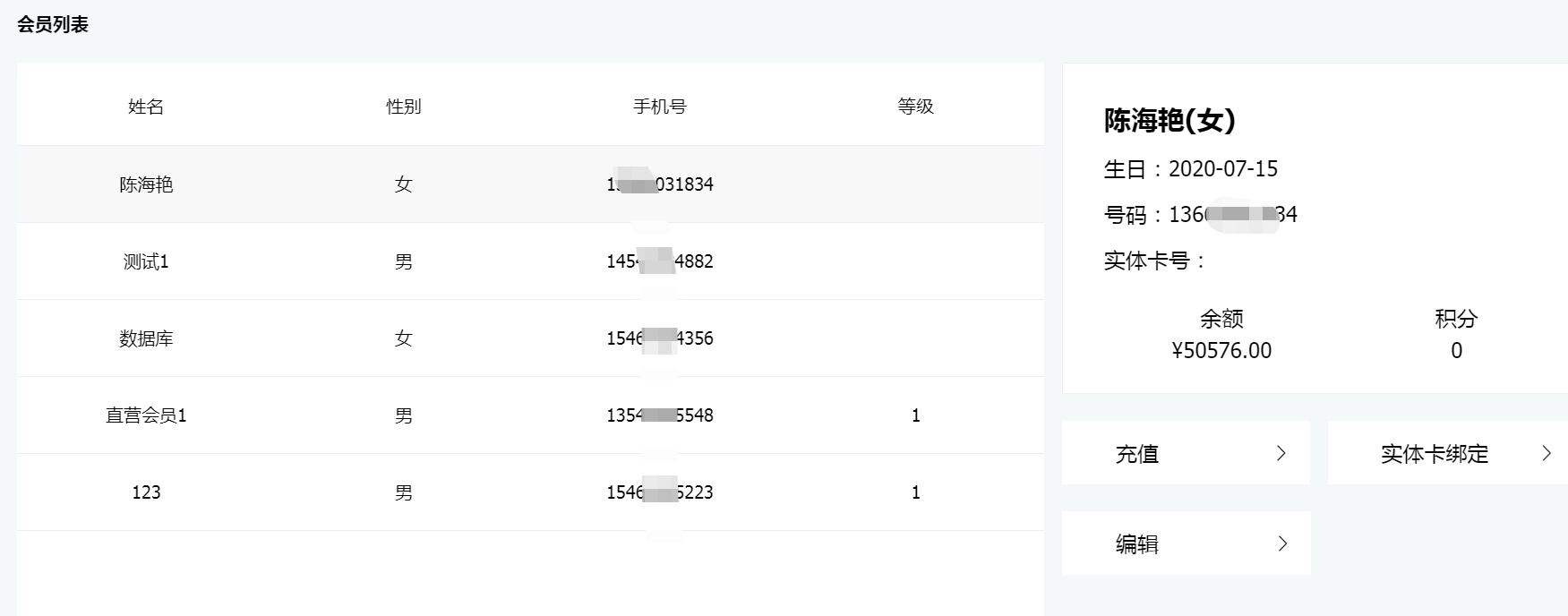
Task: Click the 性别 column header
Action: 404,107
